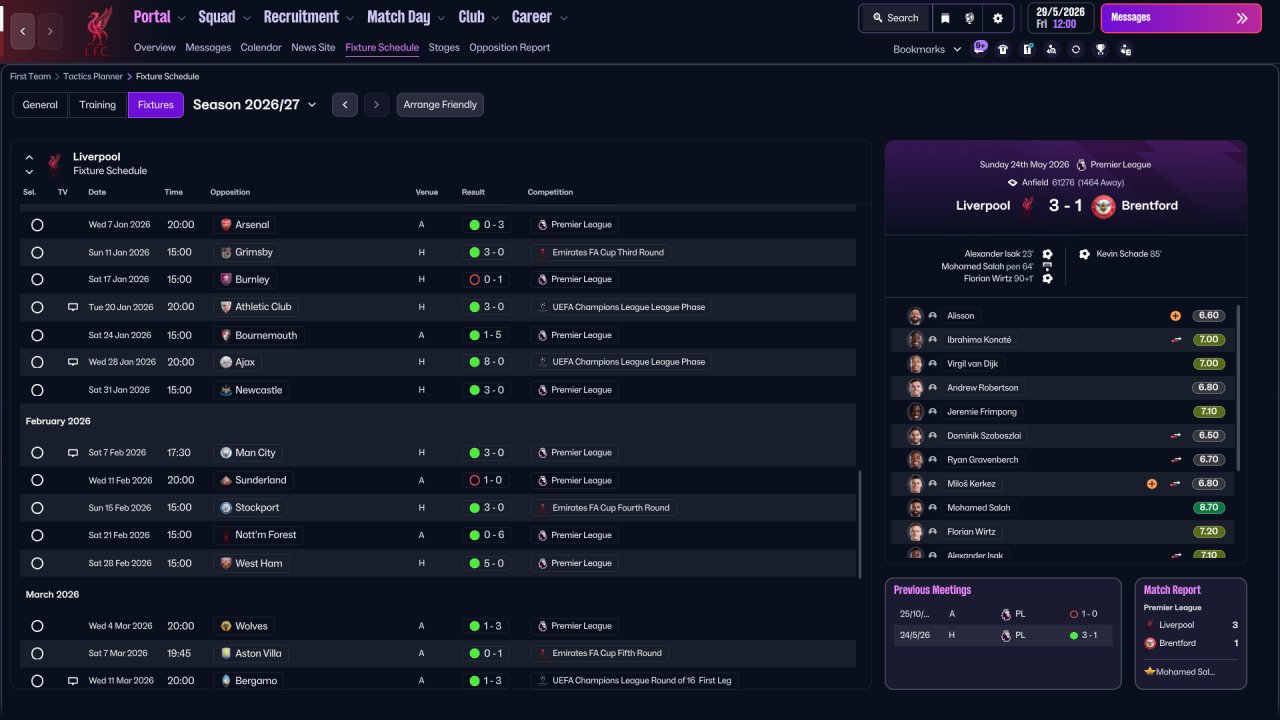Viewport: 1280px width, 720px height.
Task: Click the player ratings list scrollbar
Action: pos(1238,387)
